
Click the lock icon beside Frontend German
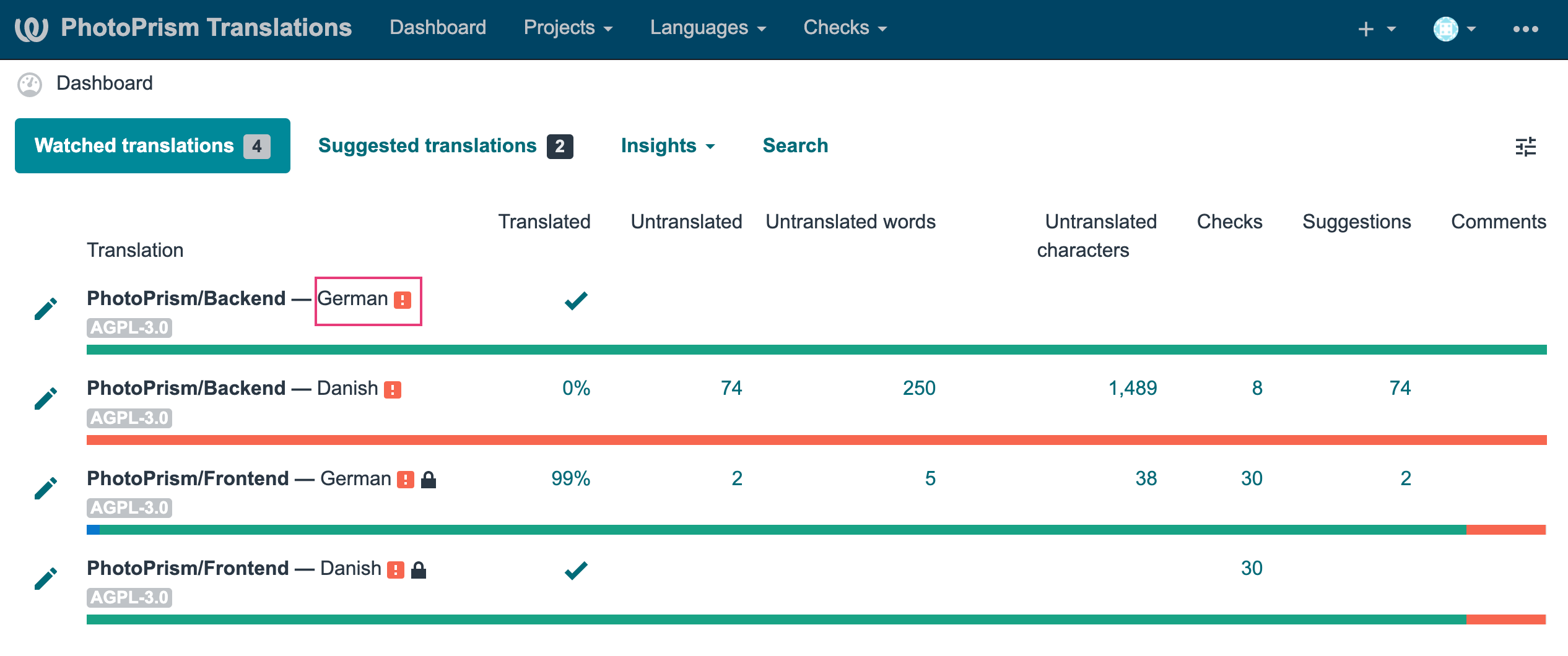tap(429, 480)
